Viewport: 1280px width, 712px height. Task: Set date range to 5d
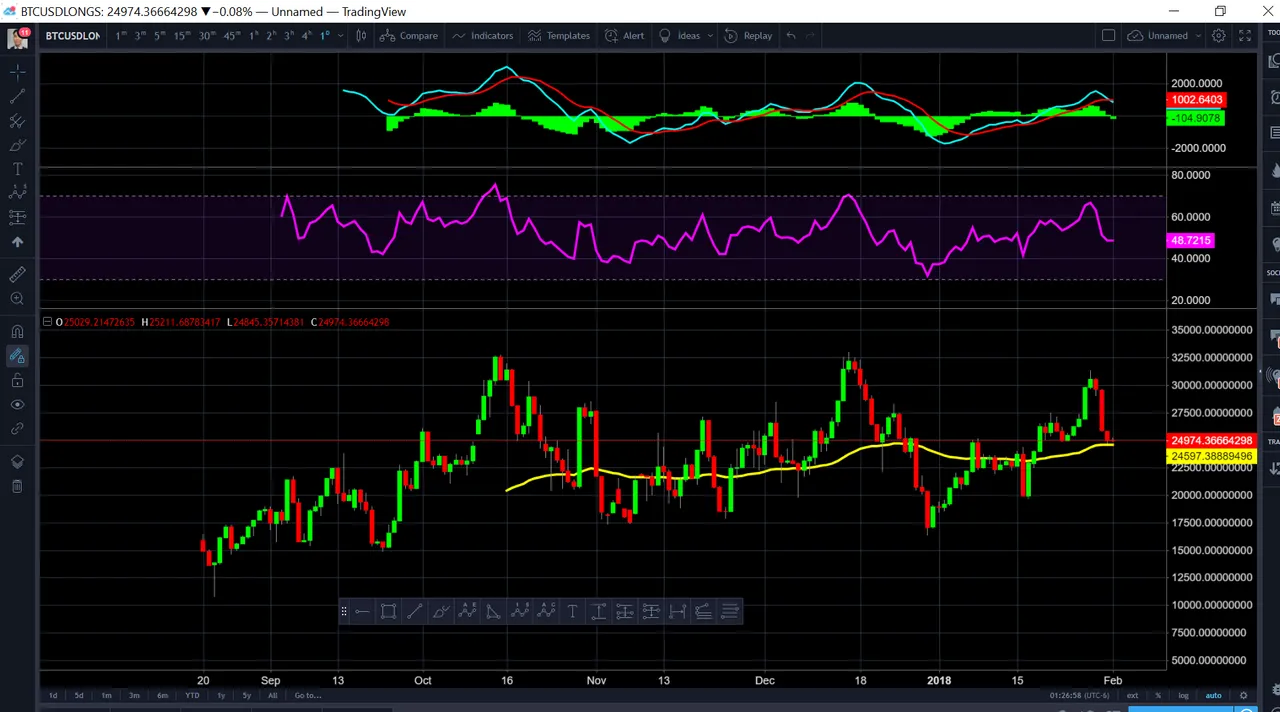point(79,696)
